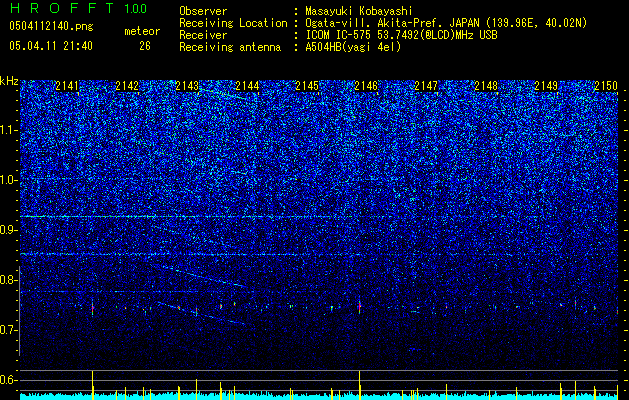Click the ICOM IC-575 53.7492 MHz receiver text

(401, 35)
